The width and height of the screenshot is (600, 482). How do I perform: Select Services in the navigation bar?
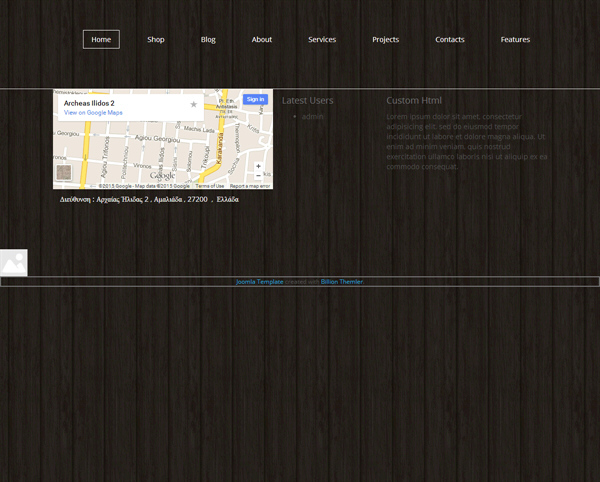pyautogui.click(x=322, y=40)
